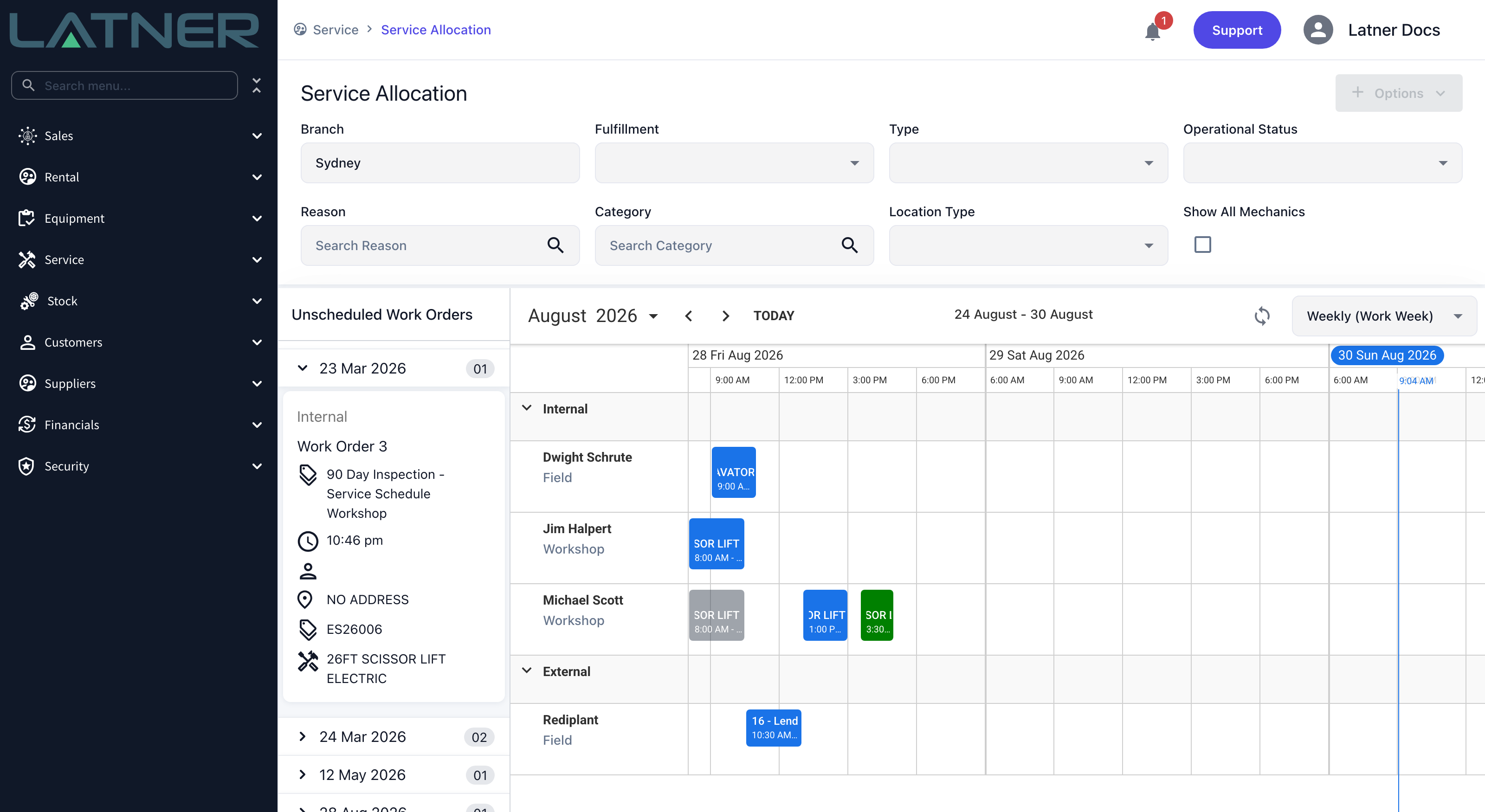Click the tag icon beside ES26006
The width and height of the screenshot is (1485, 812).
pos(308,630)
